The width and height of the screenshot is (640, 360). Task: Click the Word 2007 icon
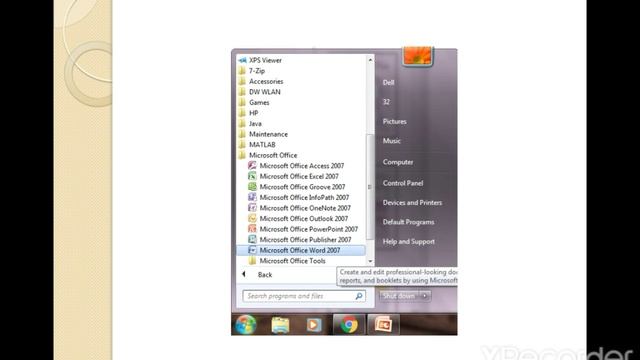click(x=252, y=250)
